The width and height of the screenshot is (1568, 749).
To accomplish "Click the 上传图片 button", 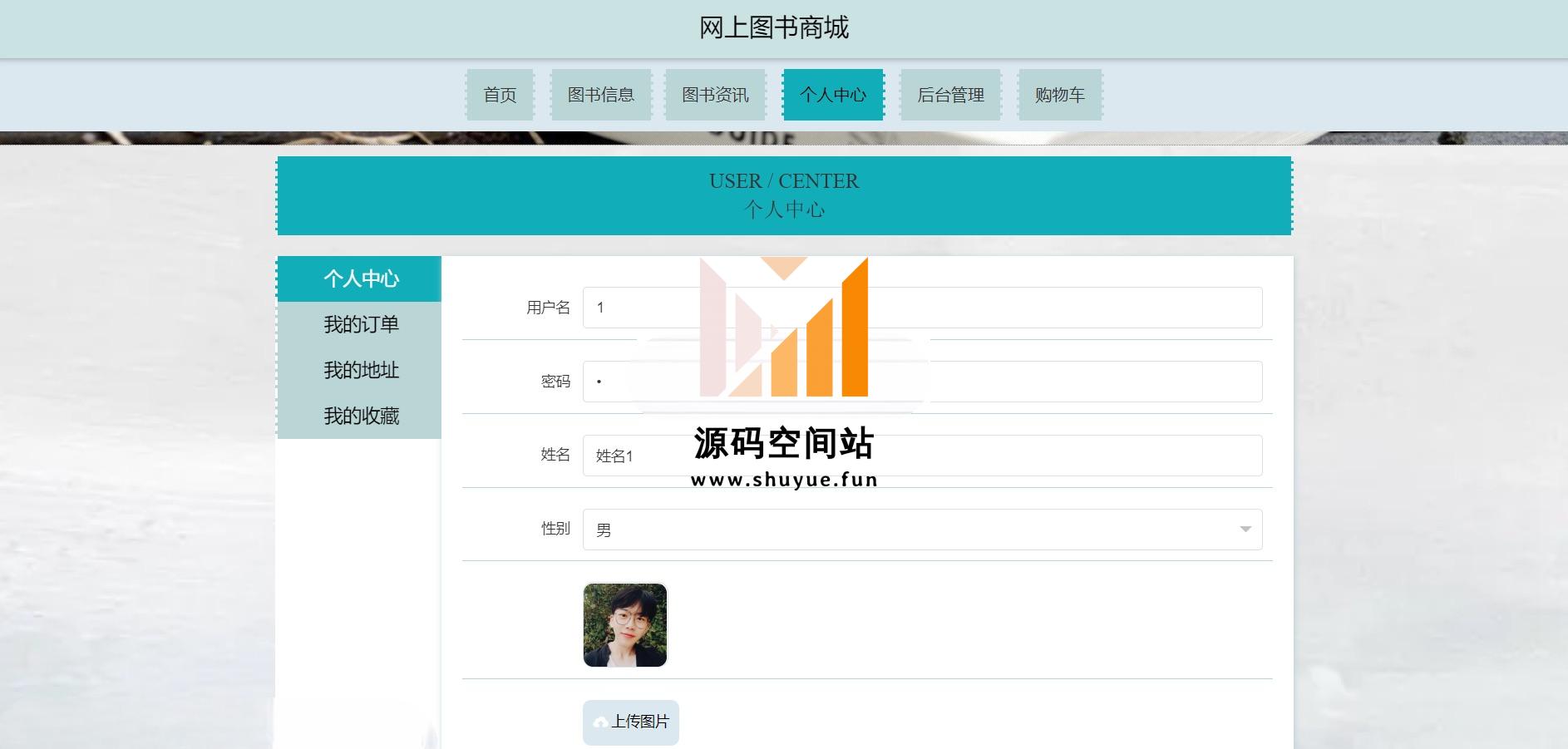I will 631,722.
